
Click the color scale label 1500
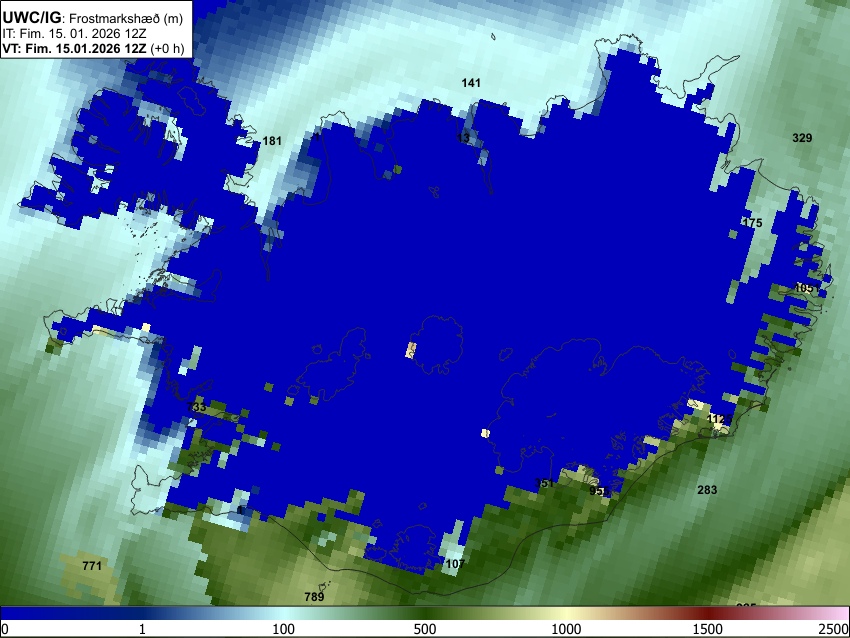(708, 629)
